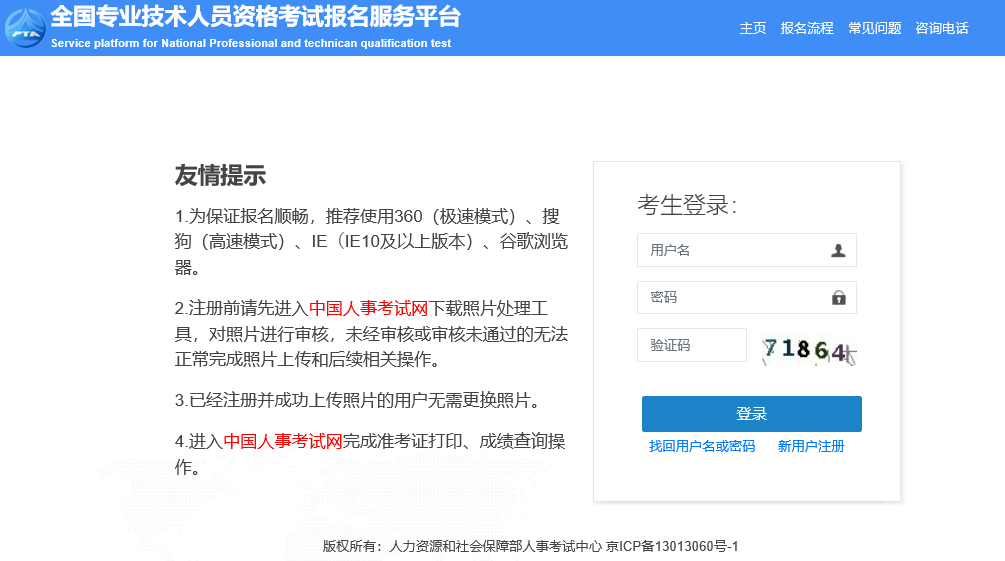The width and height of the screenshot is (1005, 561).
Task: Click the 全国专业技术人员资格考试报名服务平台 site title
Action: (255, 17)
